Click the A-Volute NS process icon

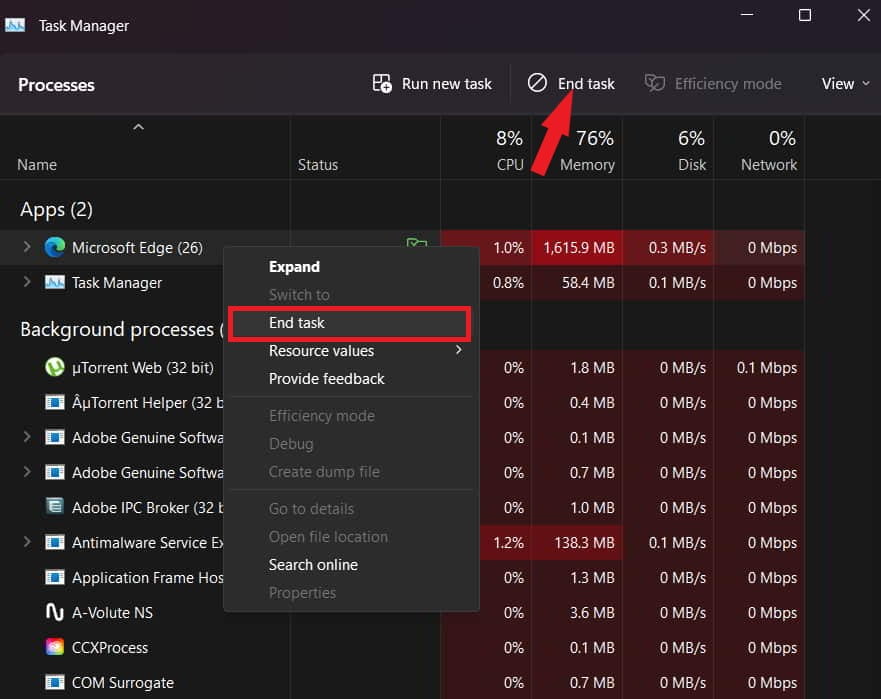click(55, 612)
